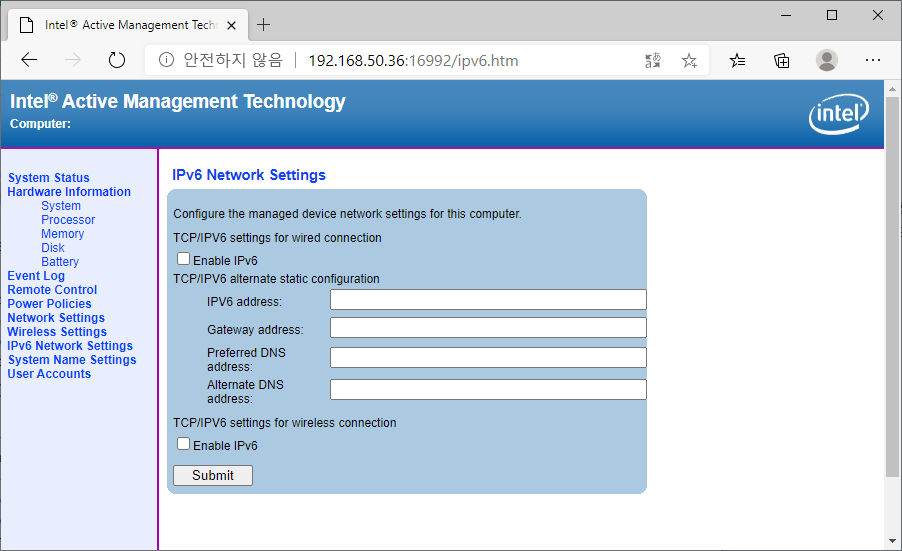Open the Memory information page
The height and width of the screenshot is (551, 902).
pos(63,234)
